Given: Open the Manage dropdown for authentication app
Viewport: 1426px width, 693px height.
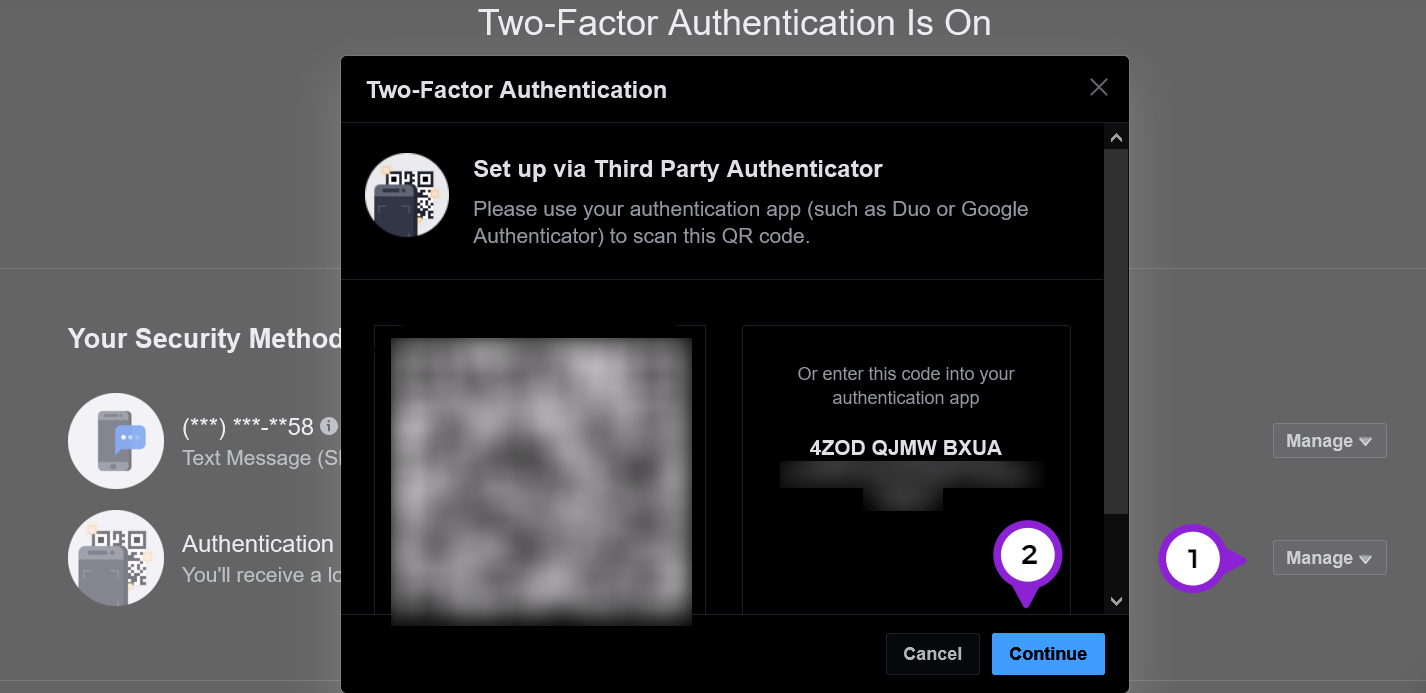Looking at the screenshot, I should click(1329, 557).
